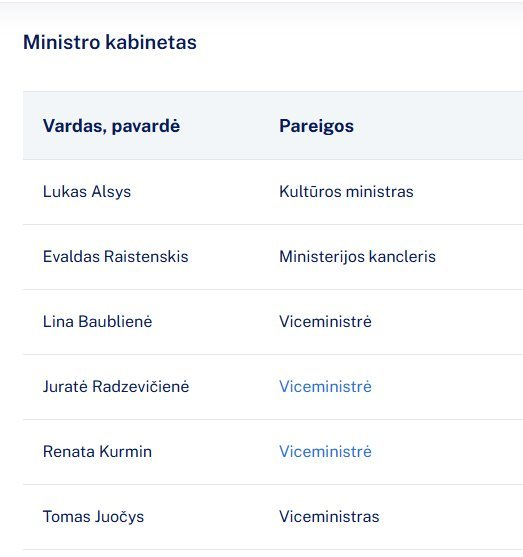Click the name Renata Kurmin

coord(97,451)
